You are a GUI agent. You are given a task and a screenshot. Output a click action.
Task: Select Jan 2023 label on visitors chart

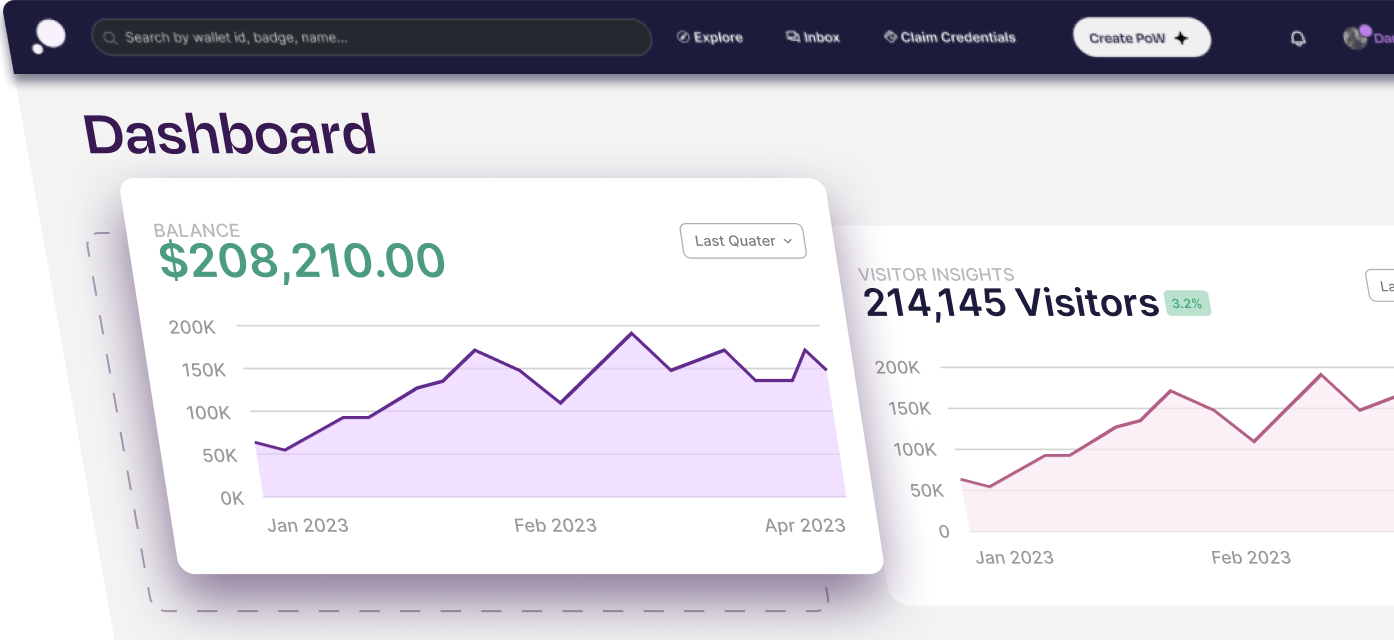tap(1014, 557)
